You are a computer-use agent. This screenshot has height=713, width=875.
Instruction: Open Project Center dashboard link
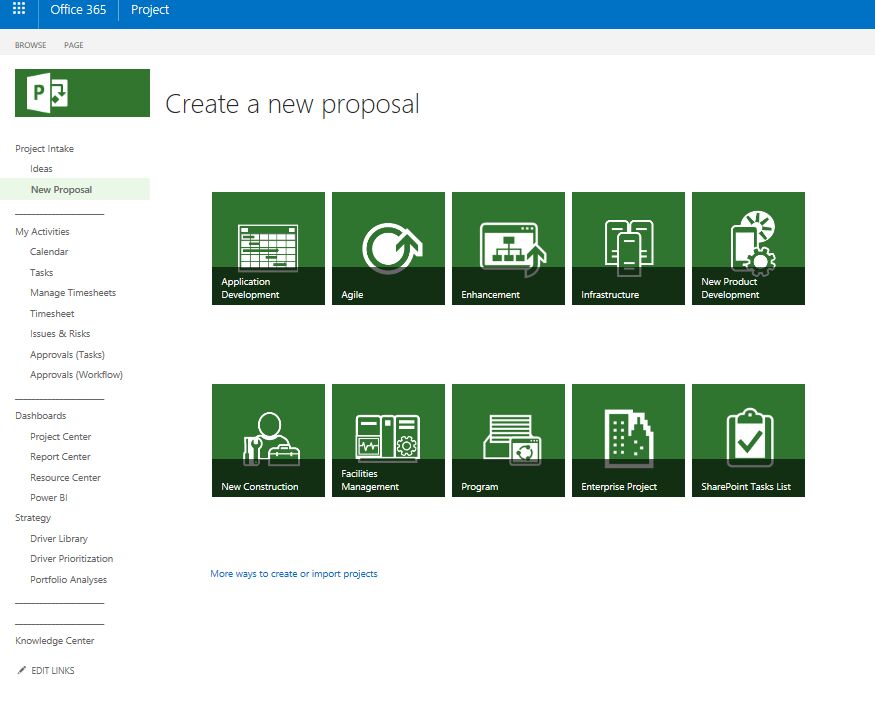pos(60,437)
